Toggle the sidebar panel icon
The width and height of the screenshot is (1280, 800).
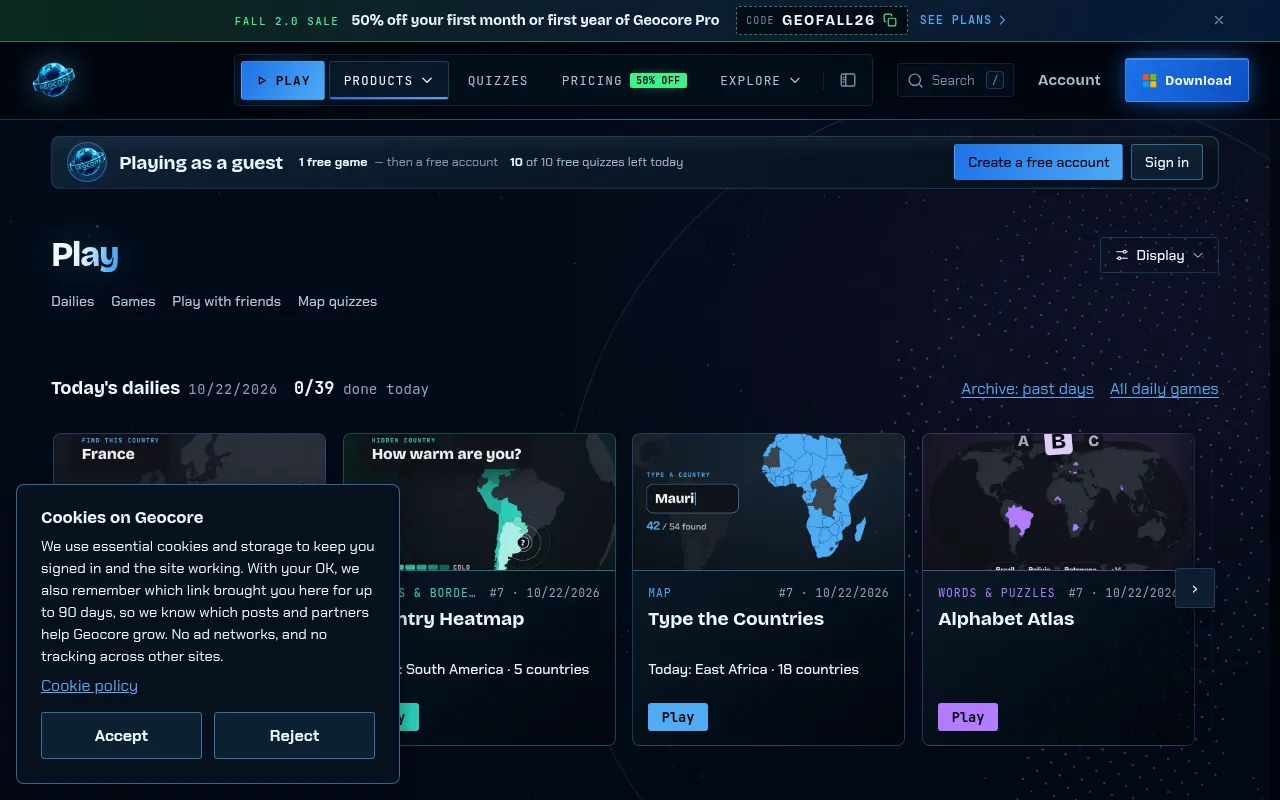pyautogui.click(x=848, y=80)
